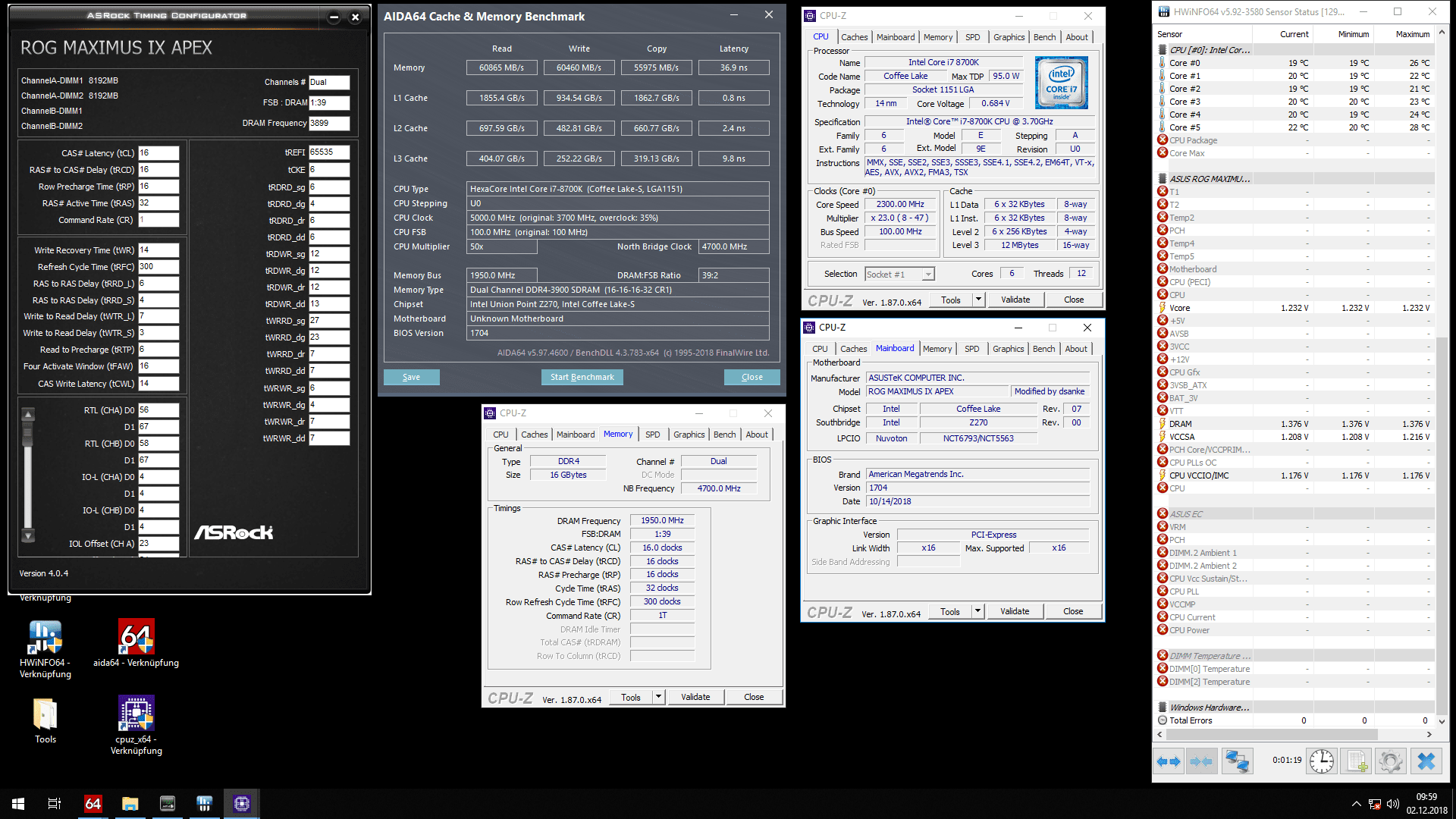Open Caches tab in the CPU-Z CPU window

pos(854,37)
